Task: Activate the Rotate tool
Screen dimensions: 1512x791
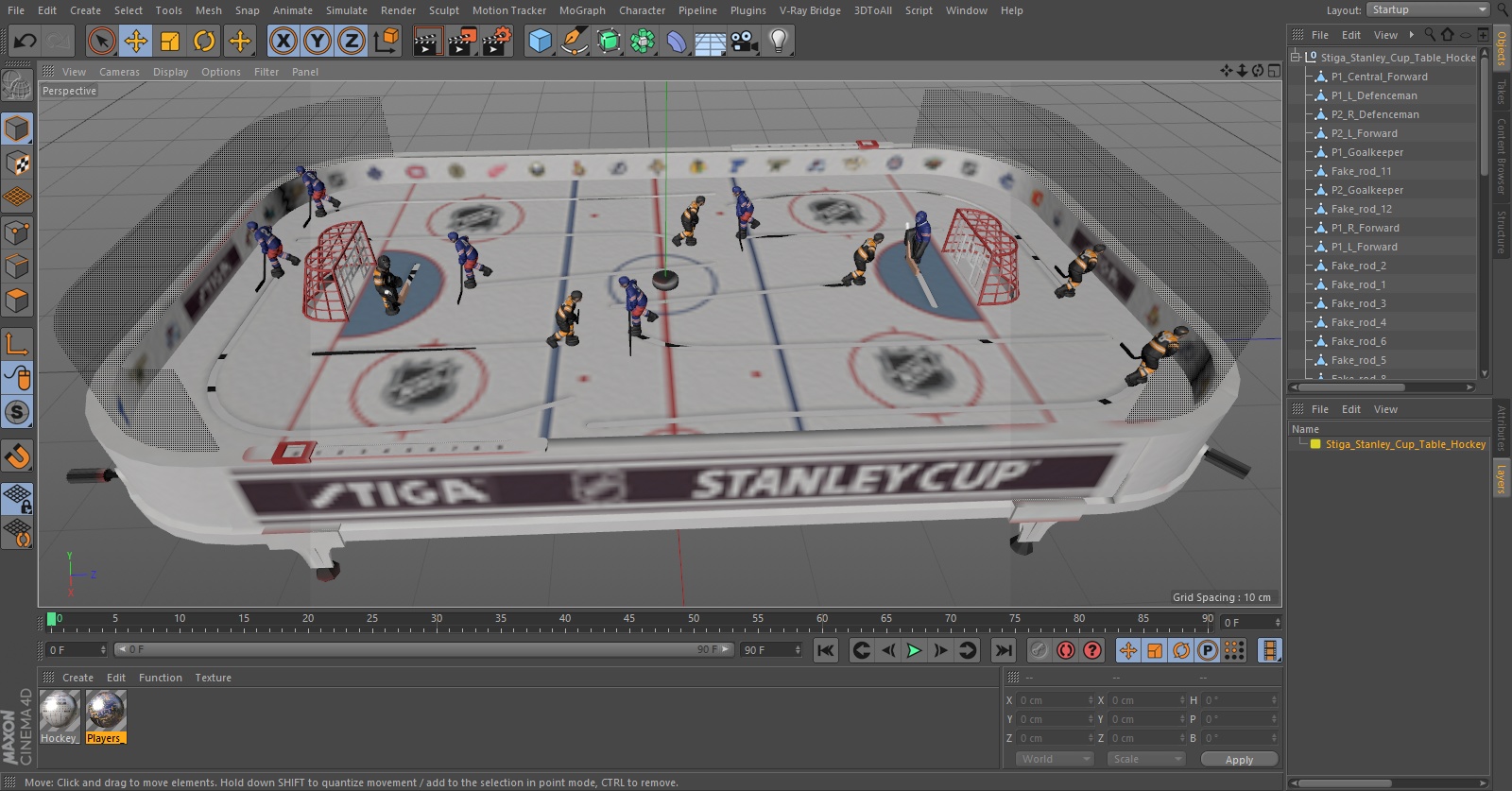Action: click(204, 41)
